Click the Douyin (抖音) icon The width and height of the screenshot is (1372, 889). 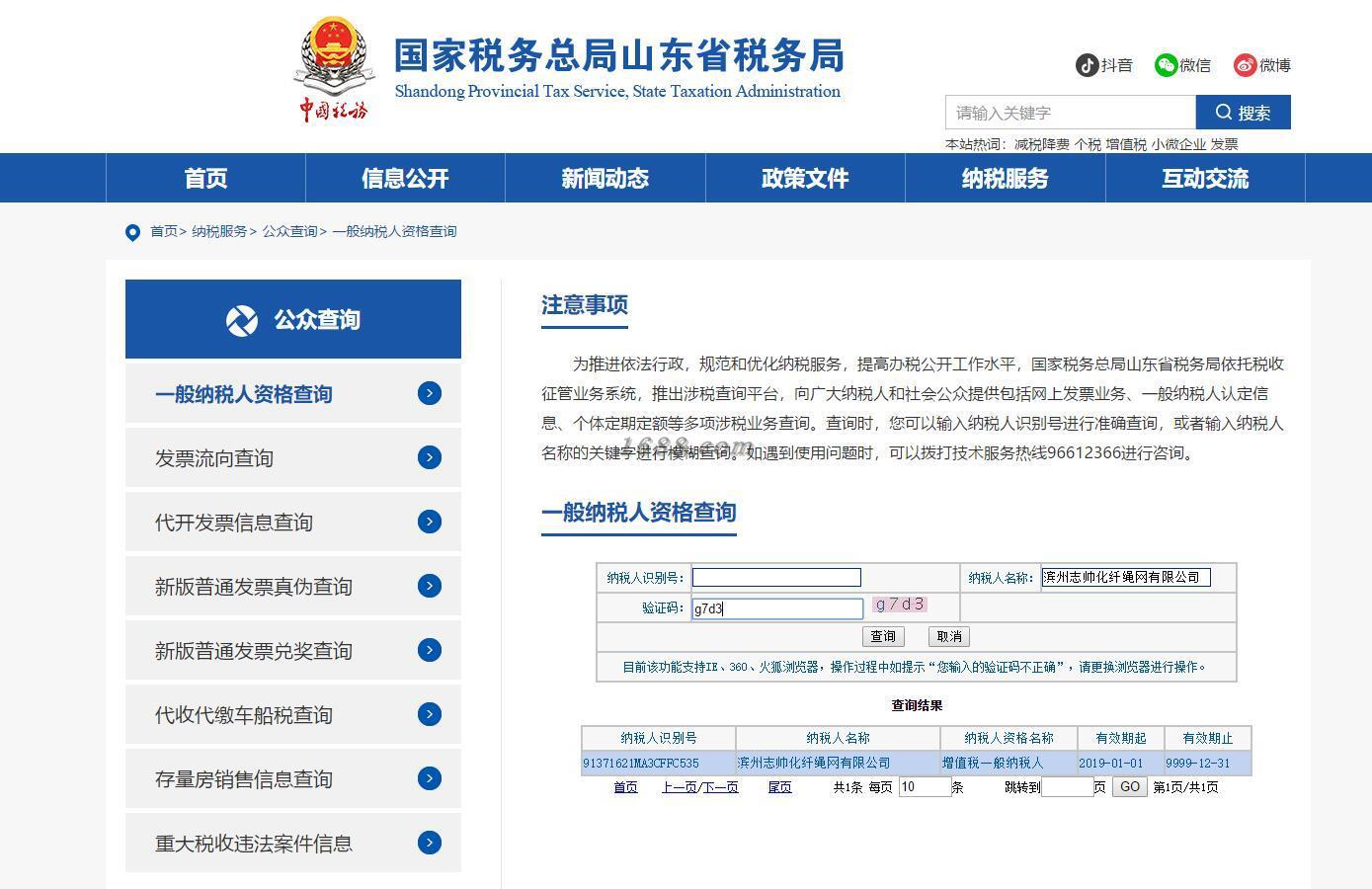(1088, 65)
